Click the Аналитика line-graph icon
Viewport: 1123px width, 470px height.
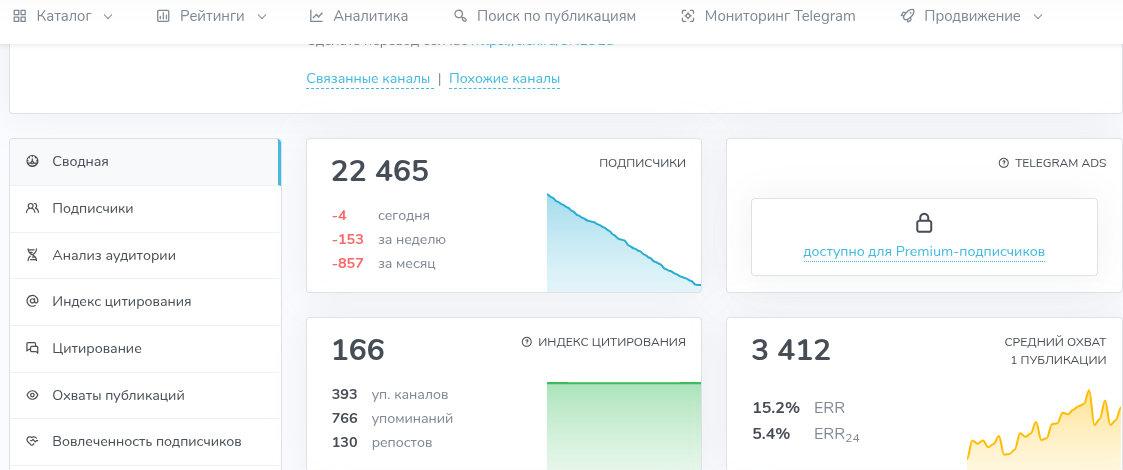click(316, 16)
